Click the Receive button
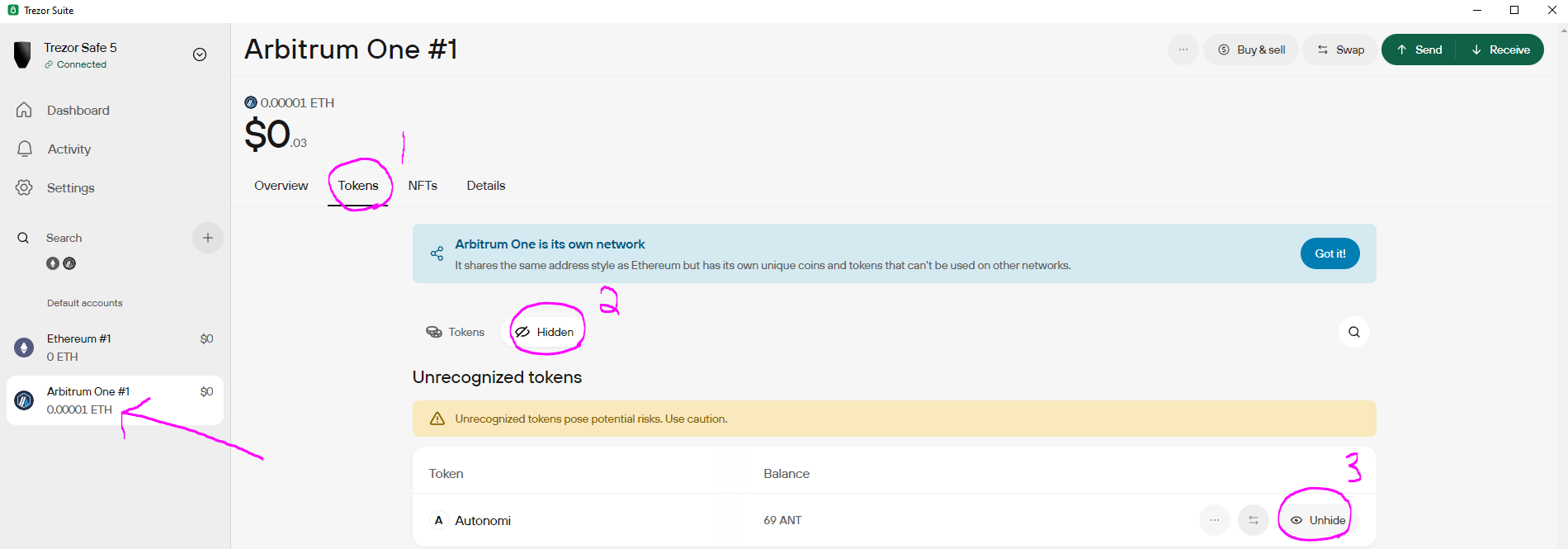This screenshot has width=1568, height=549. (x=1500, y=50)
